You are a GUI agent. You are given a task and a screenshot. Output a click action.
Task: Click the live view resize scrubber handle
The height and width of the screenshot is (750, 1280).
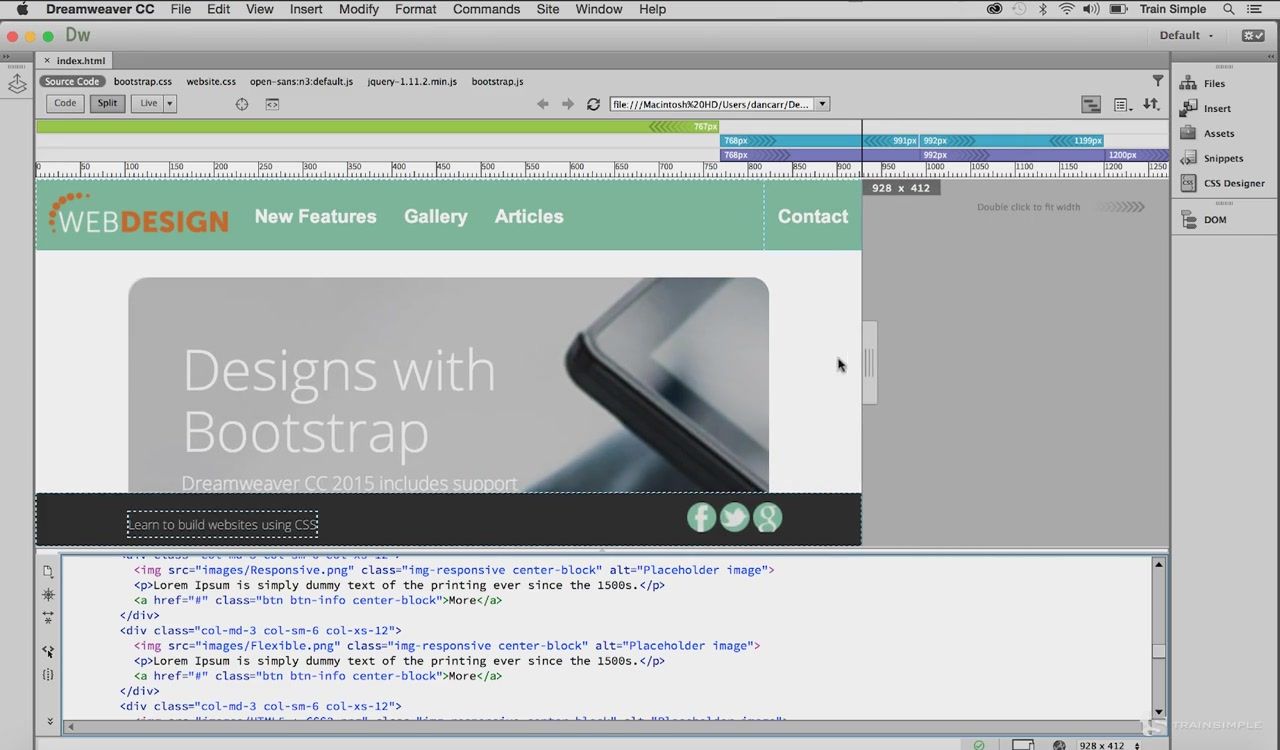click(x=869, y=363)
